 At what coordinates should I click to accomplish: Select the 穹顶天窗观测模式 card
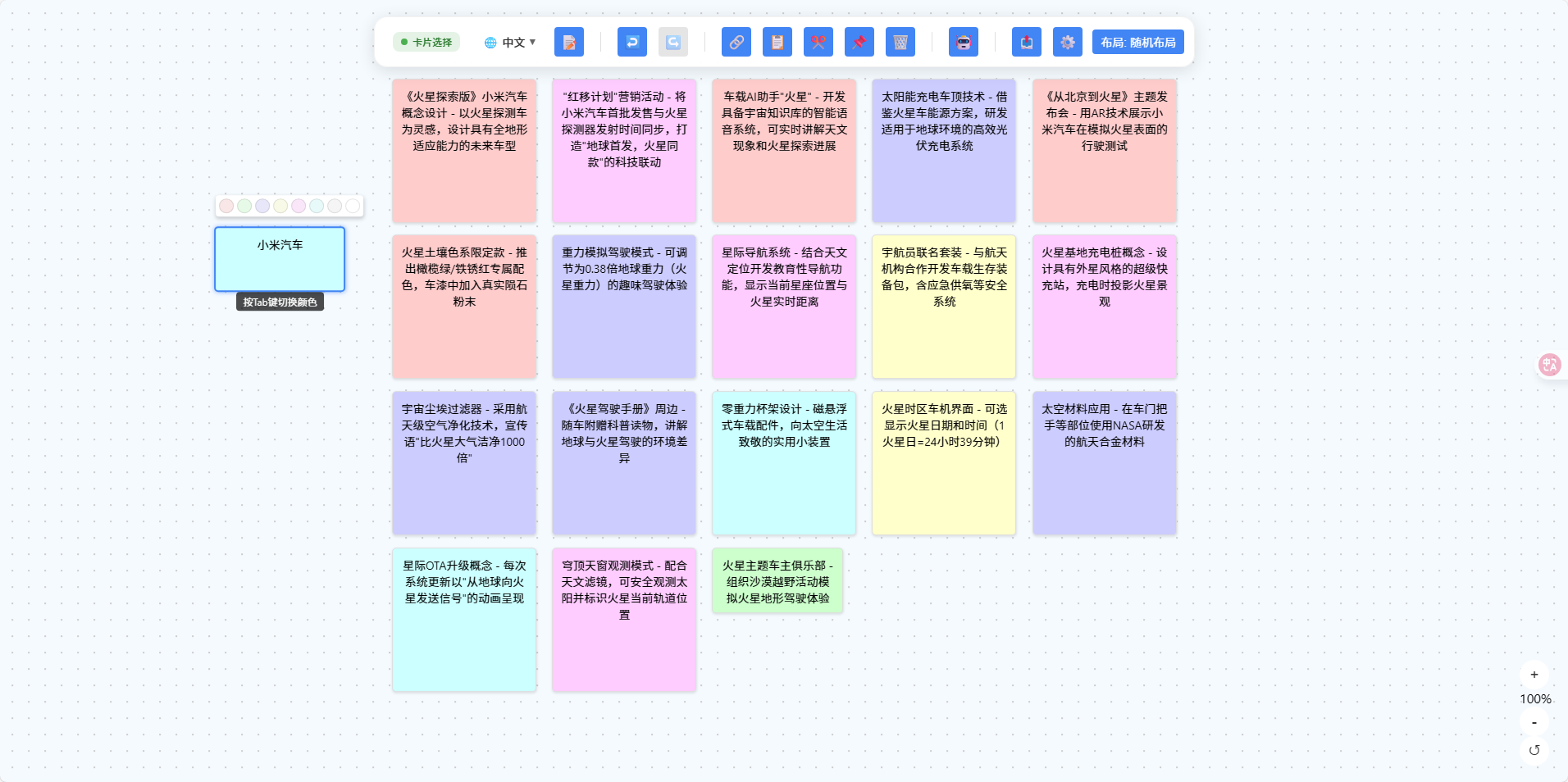[x=624, y=620]
